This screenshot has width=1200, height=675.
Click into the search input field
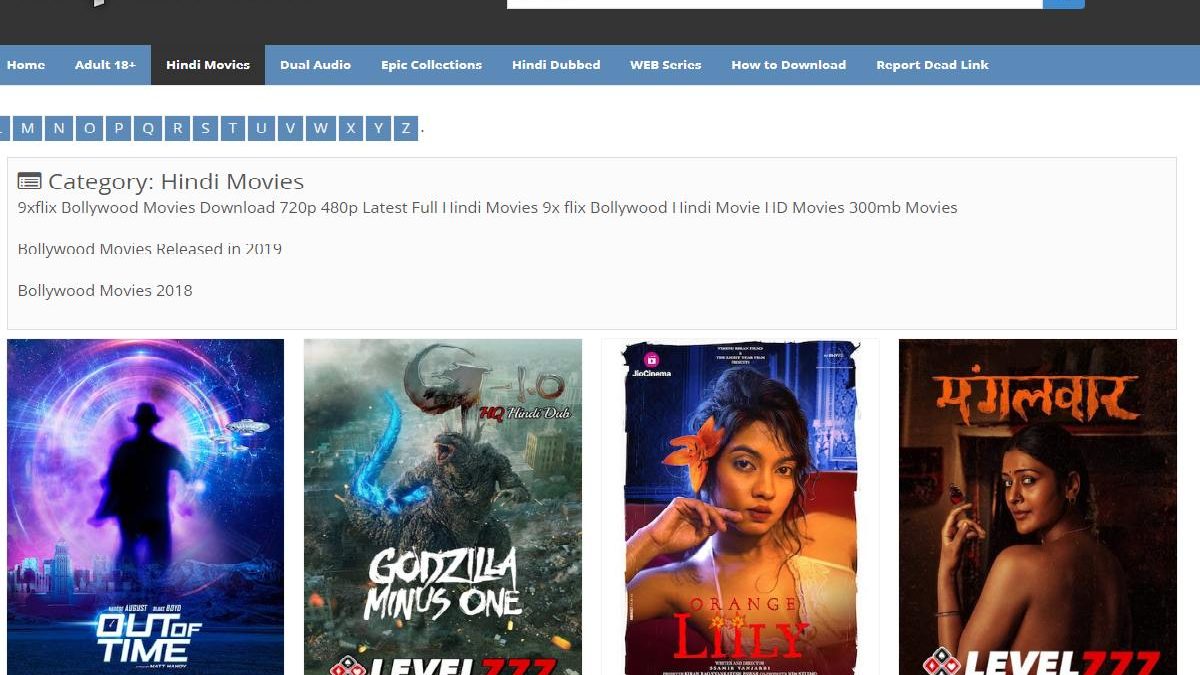(775, 4)
